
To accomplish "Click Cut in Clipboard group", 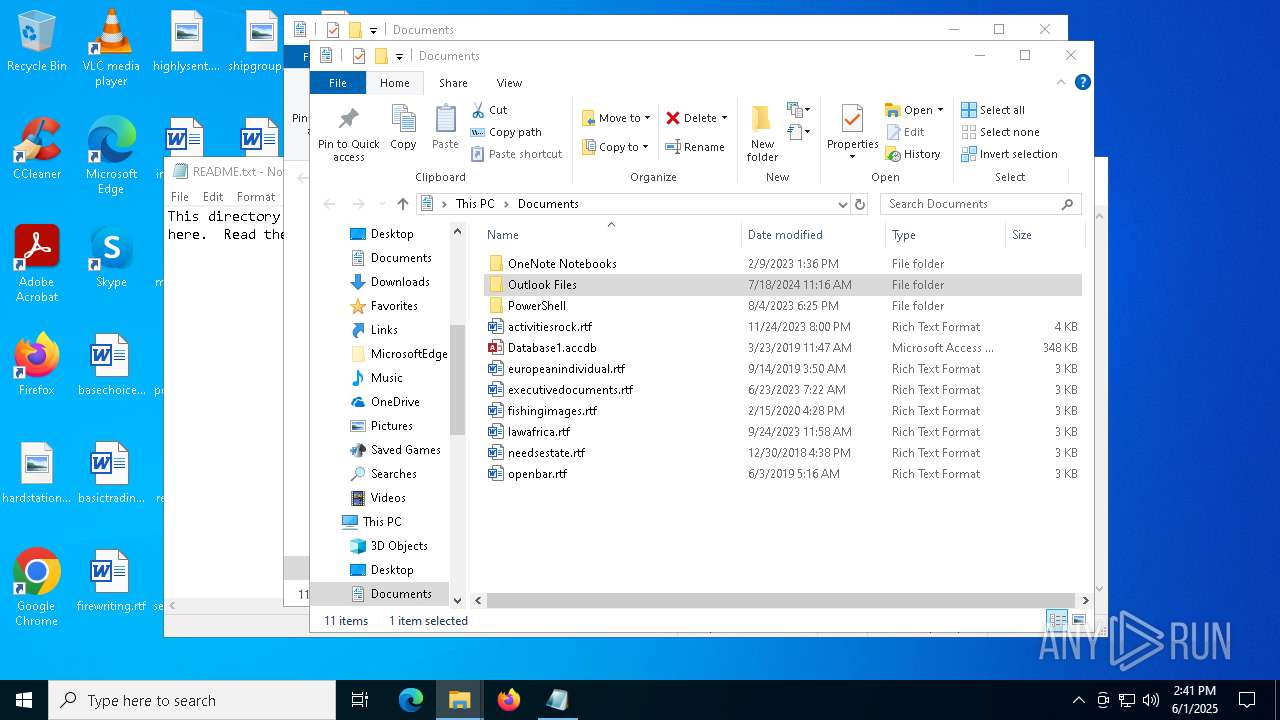I will tap(489, 110).
